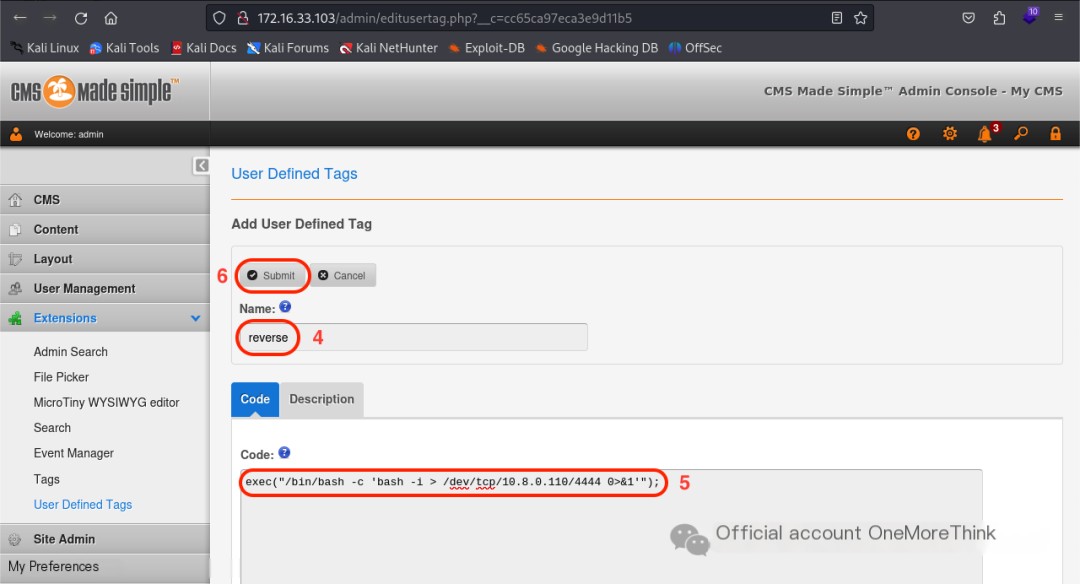Viewport: 1080px width, 584px height.
Task: Open File Picker under Extensions
Action: coord(61,377)
